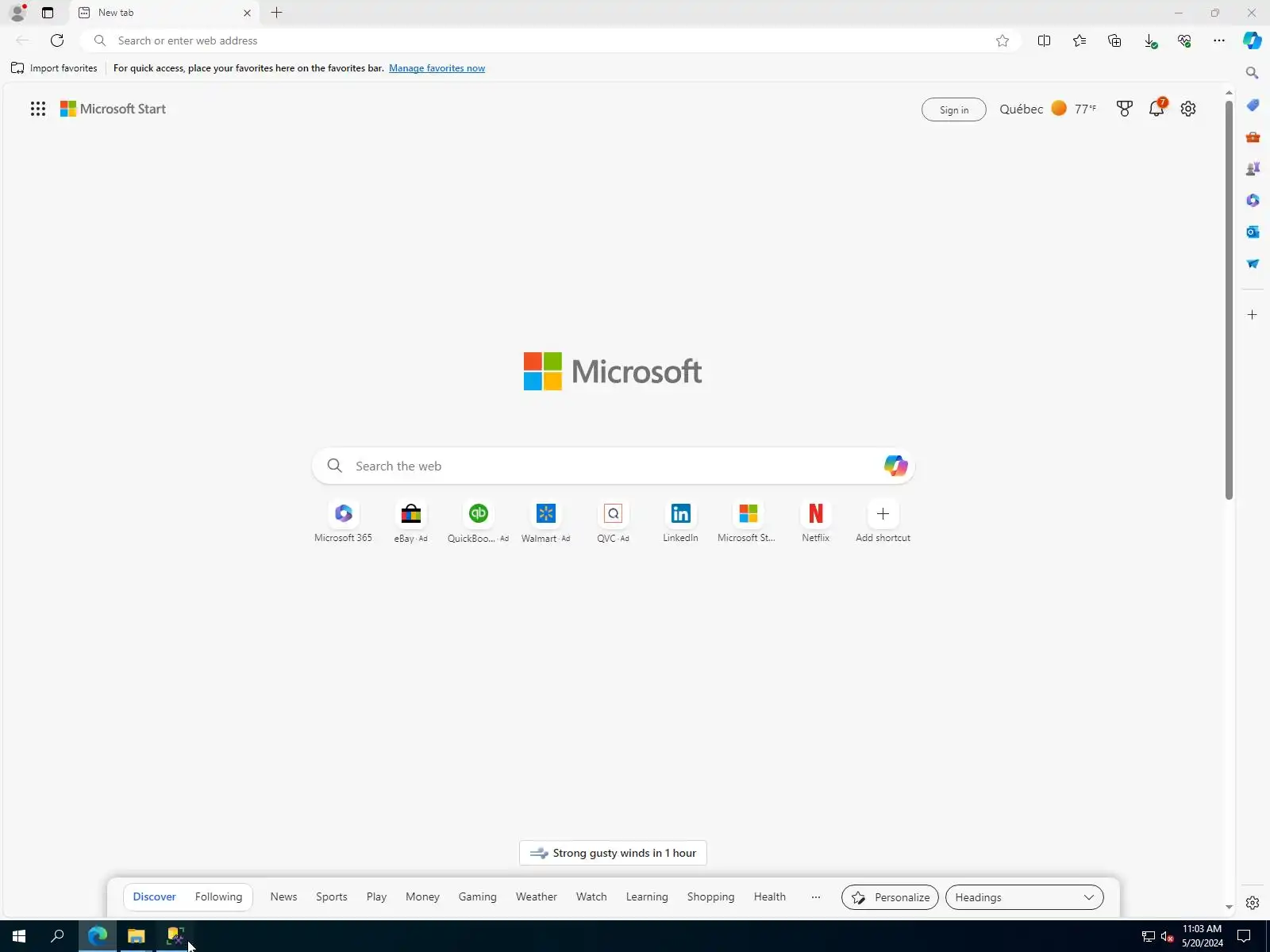The width and height of the screenshot is (1270, 952).
Task: Open page settings gear
Action: [x=1188, y=109]
